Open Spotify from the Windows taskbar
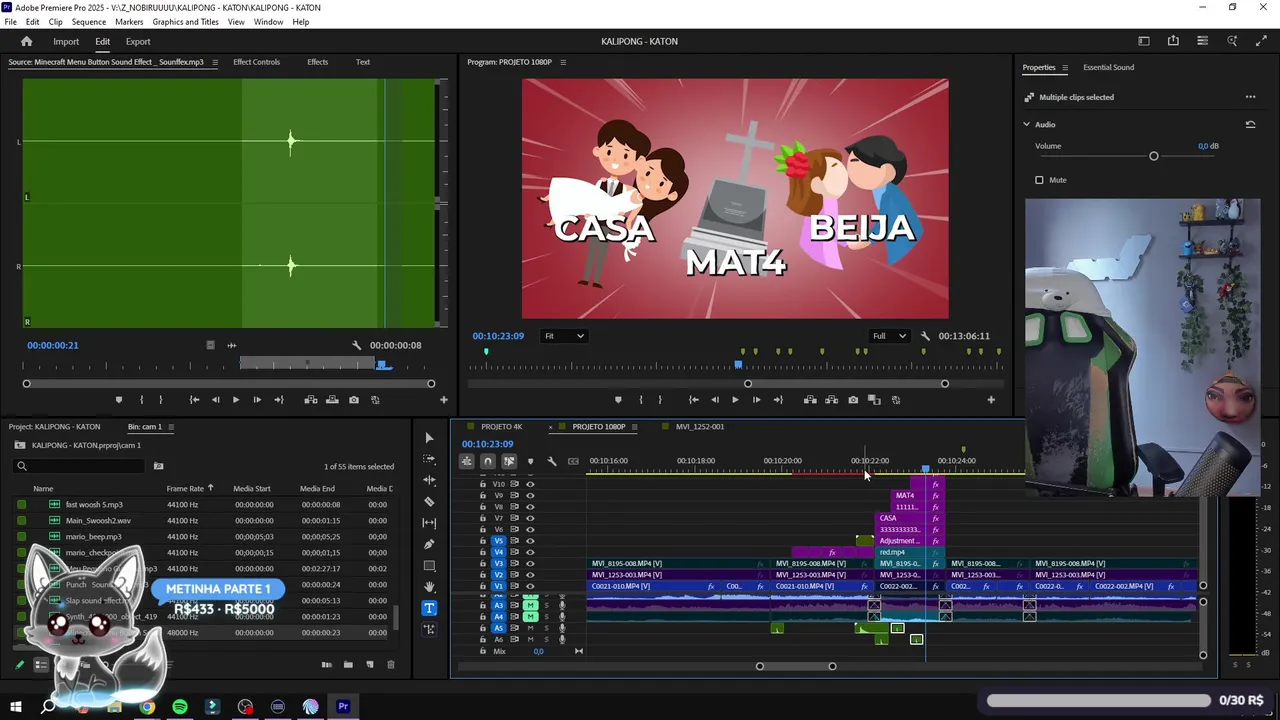Image resolution: width=1280 pixels, height=720 pixels. [180, 707]
